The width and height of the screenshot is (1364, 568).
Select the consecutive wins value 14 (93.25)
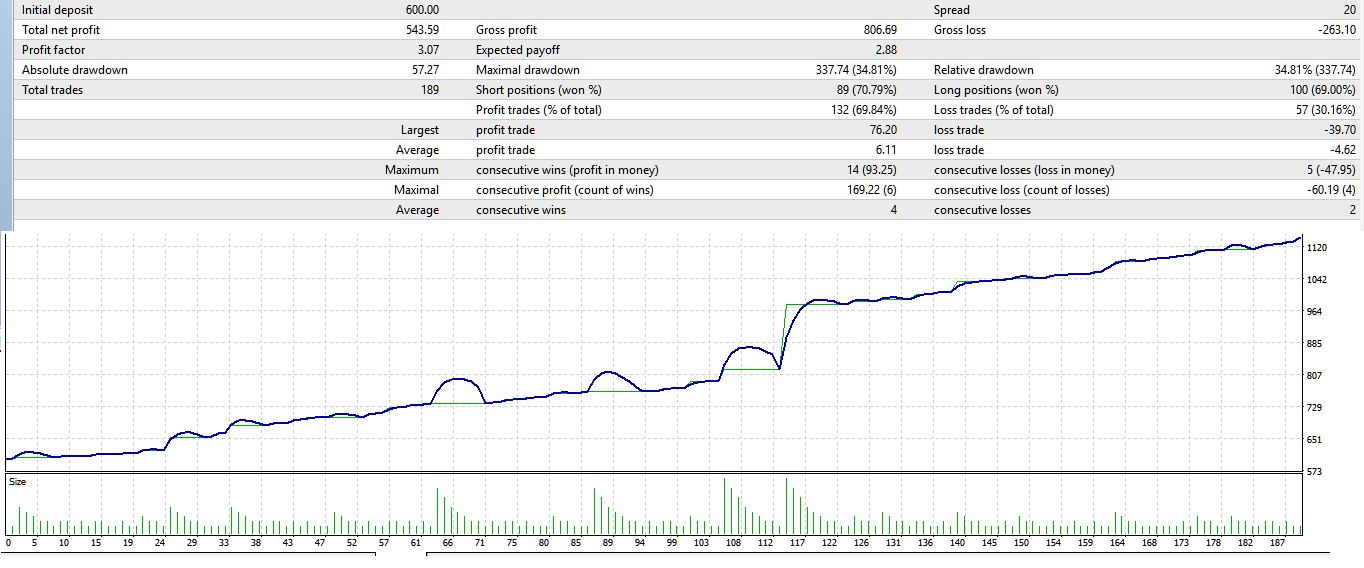click(872, 170)
